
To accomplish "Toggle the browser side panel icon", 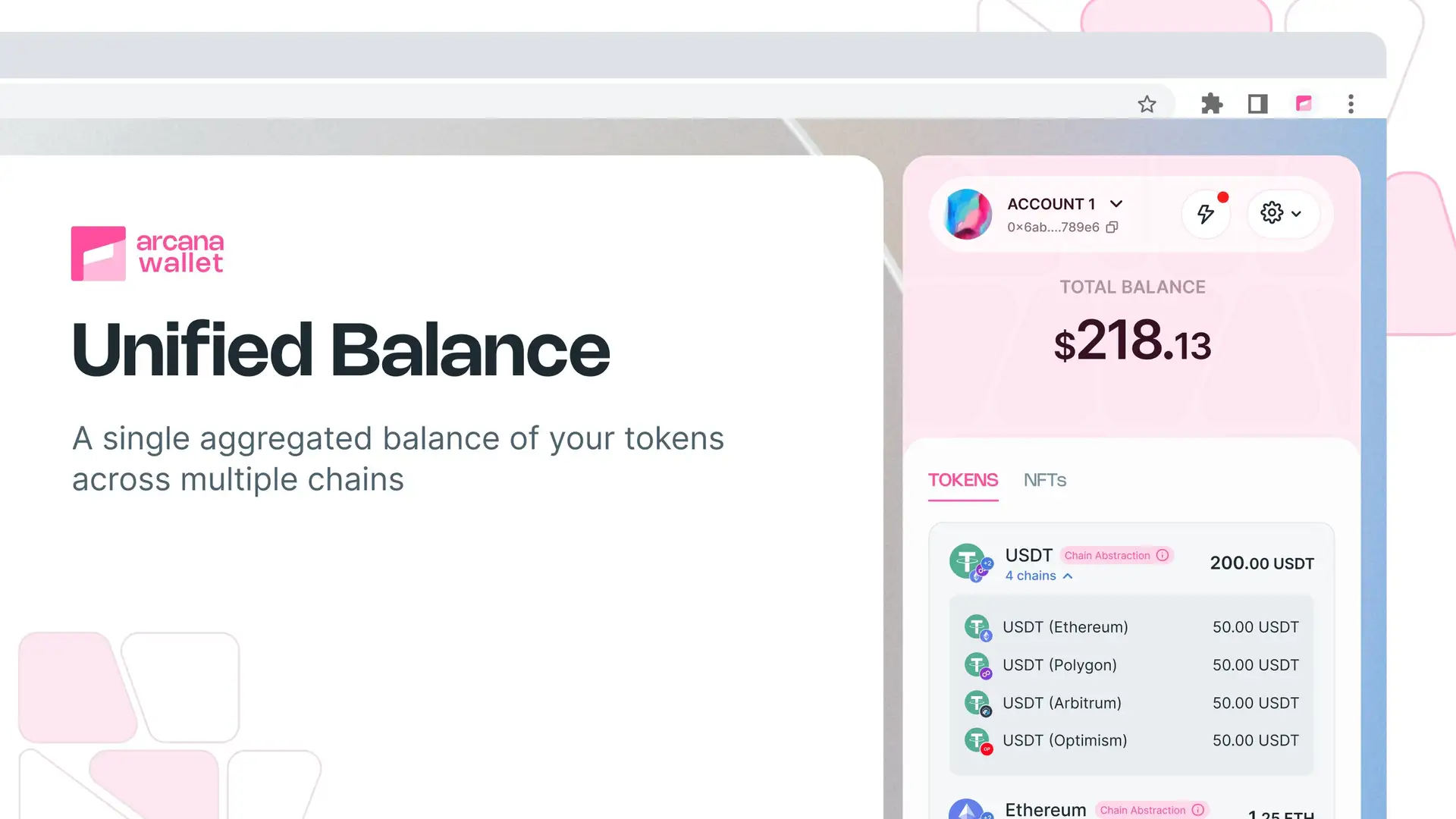I will [x=1257, y=104].
